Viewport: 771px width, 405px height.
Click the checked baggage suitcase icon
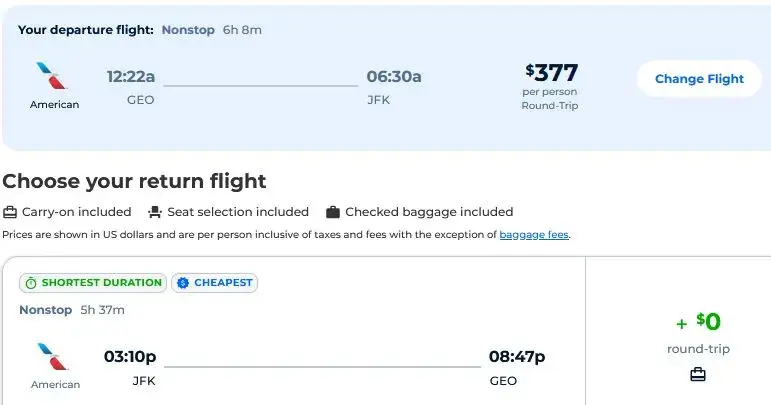(x=333, y=212)
